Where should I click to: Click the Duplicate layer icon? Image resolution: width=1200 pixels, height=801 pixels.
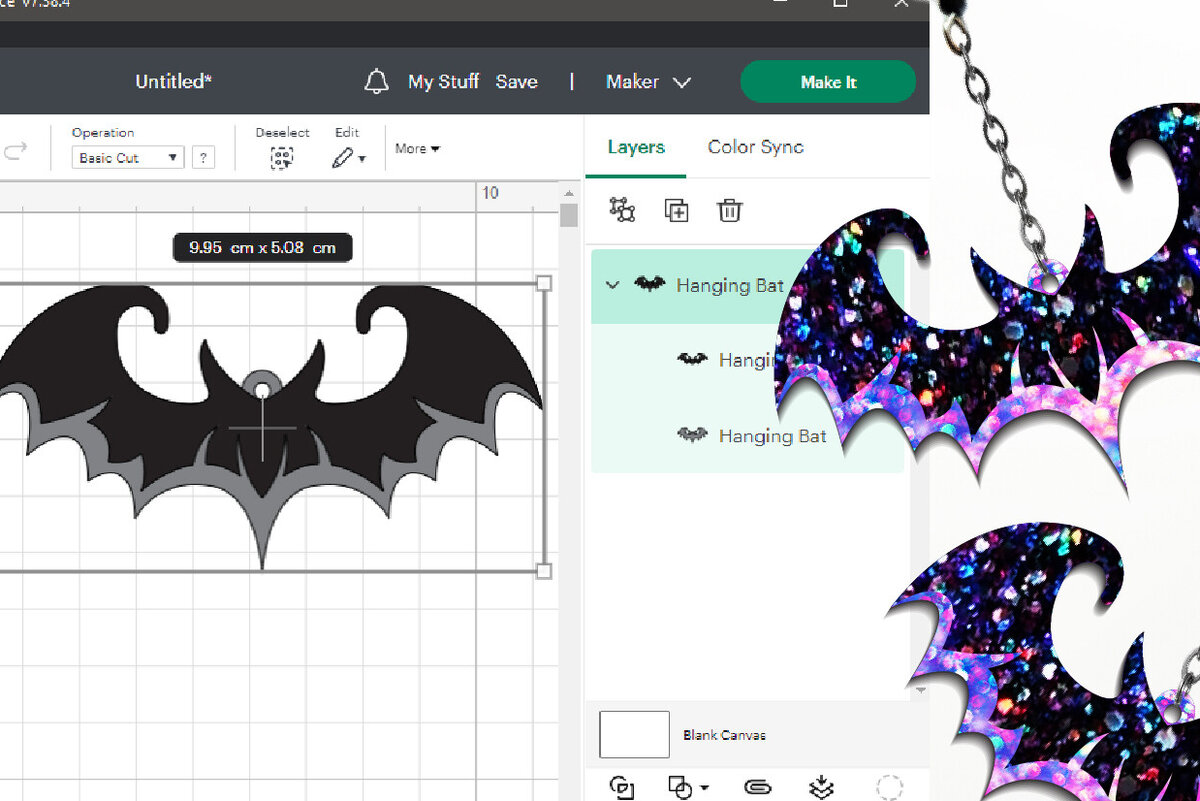point(676,210)
